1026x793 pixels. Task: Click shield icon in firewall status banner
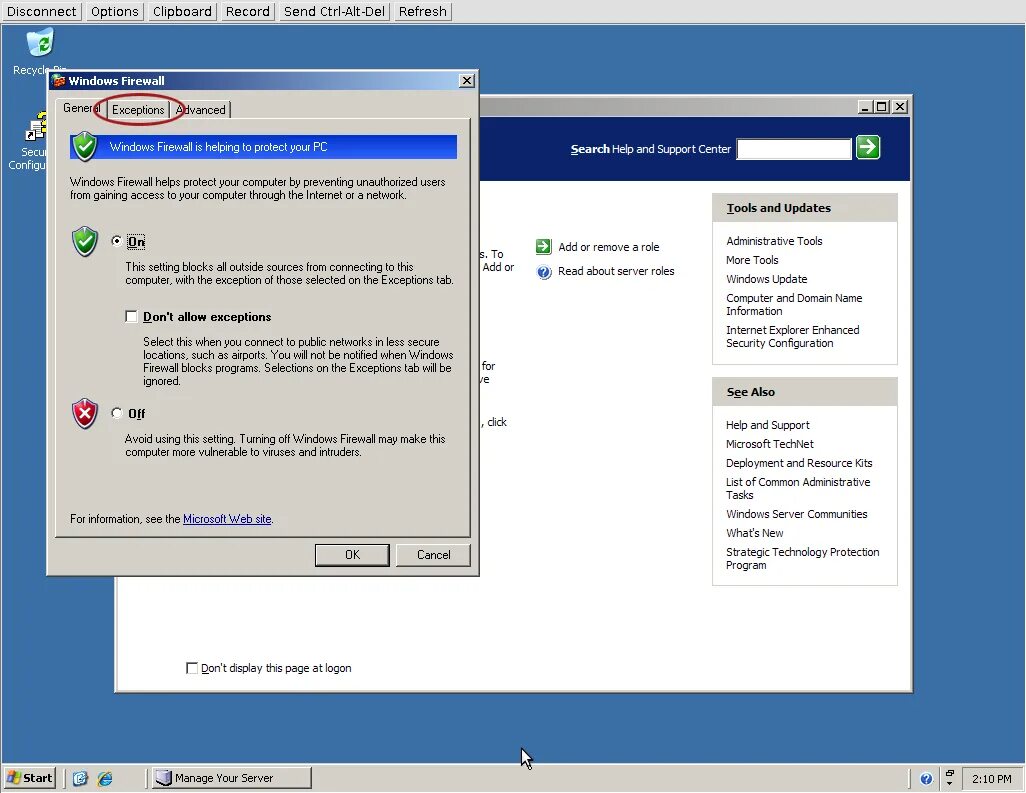coord(85,147)
